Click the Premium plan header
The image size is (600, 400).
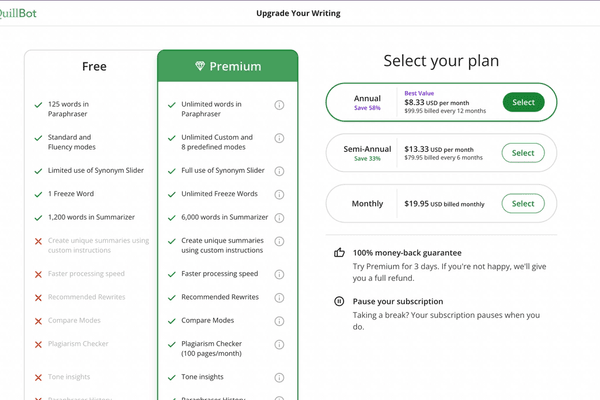click(228, 67)
